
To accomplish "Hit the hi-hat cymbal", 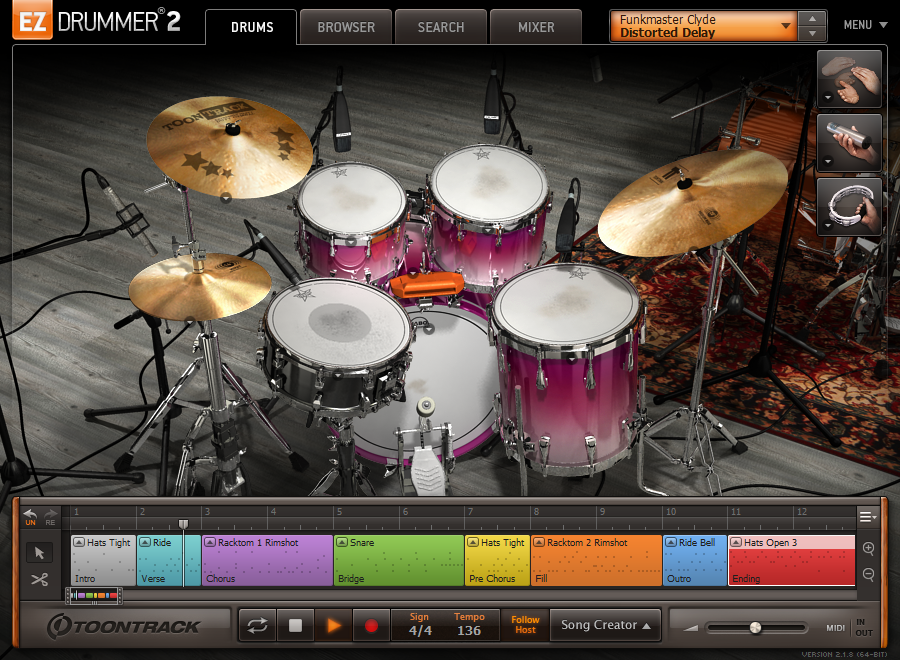I will pyautogui.click(x=200, y=286).
